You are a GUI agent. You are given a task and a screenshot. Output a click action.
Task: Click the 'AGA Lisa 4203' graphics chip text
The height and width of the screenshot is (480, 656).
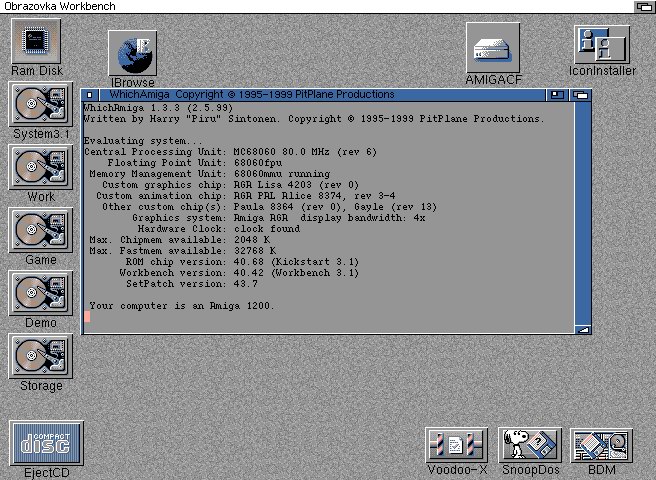click(273, 185)
